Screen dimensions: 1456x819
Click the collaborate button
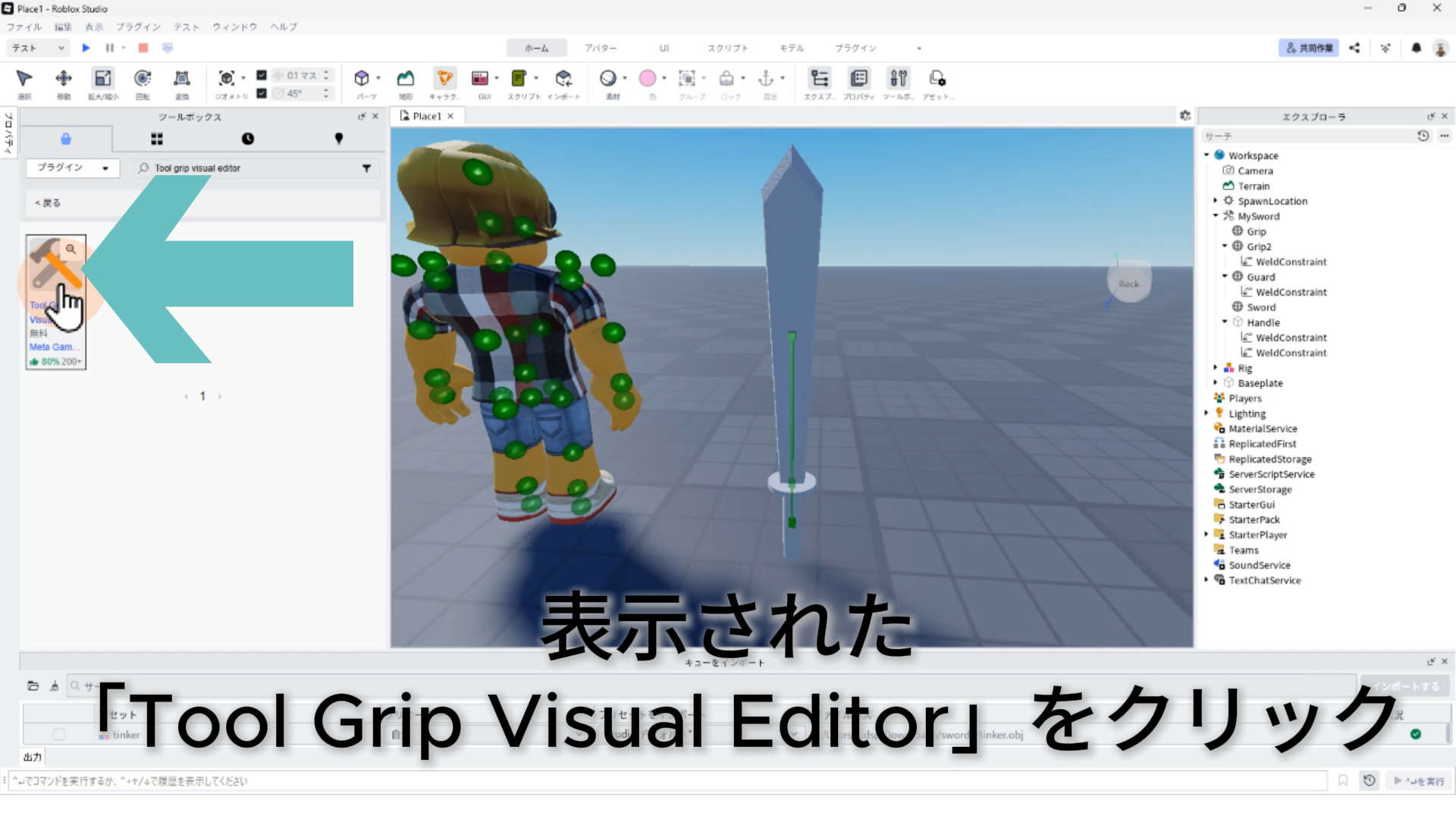click(1308, 48)
